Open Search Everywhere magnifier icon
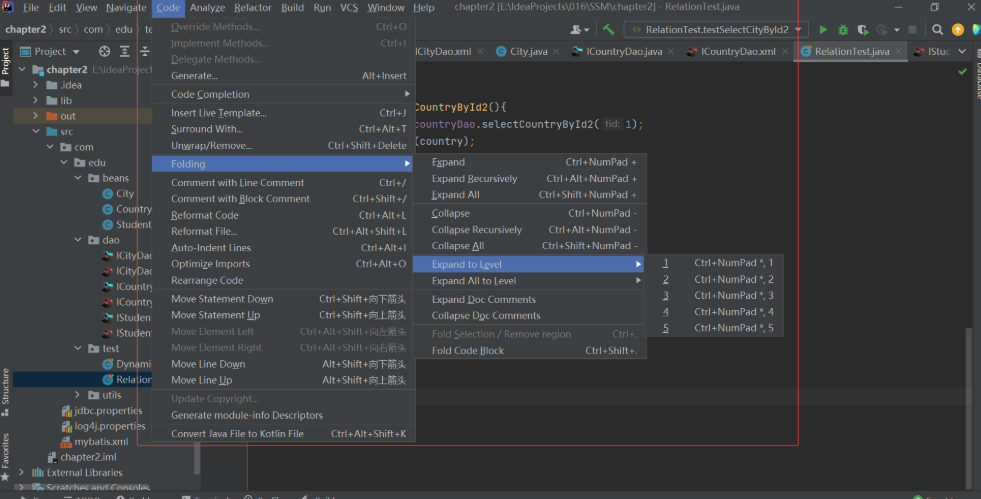The height and width of the screenshot is (499, 981). tap(937, 29)
